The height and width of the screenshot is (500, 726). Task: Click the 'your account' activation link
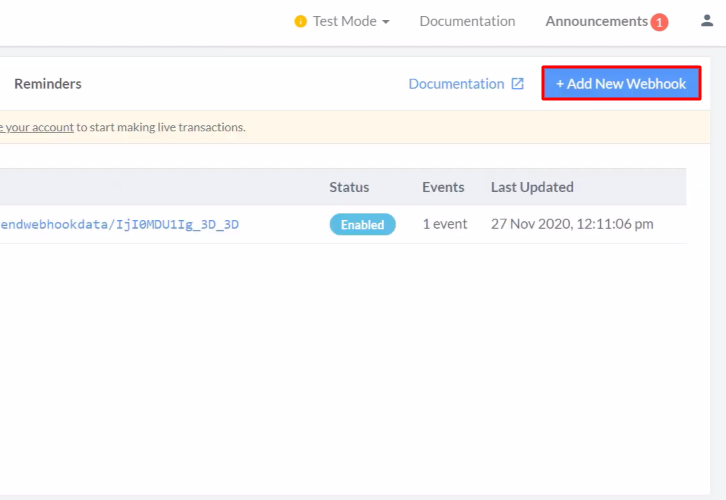(40, 127)
